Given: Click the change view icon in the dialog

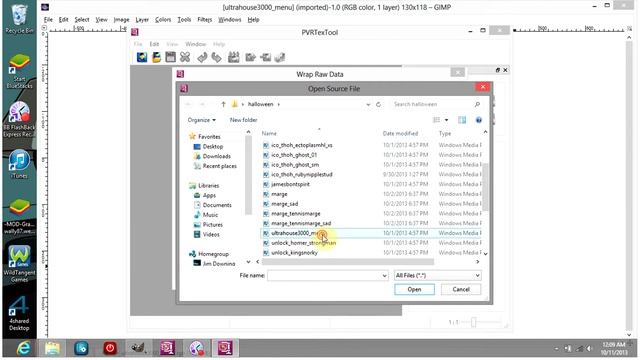Looking at the screenshot, I should pos(436,120).
